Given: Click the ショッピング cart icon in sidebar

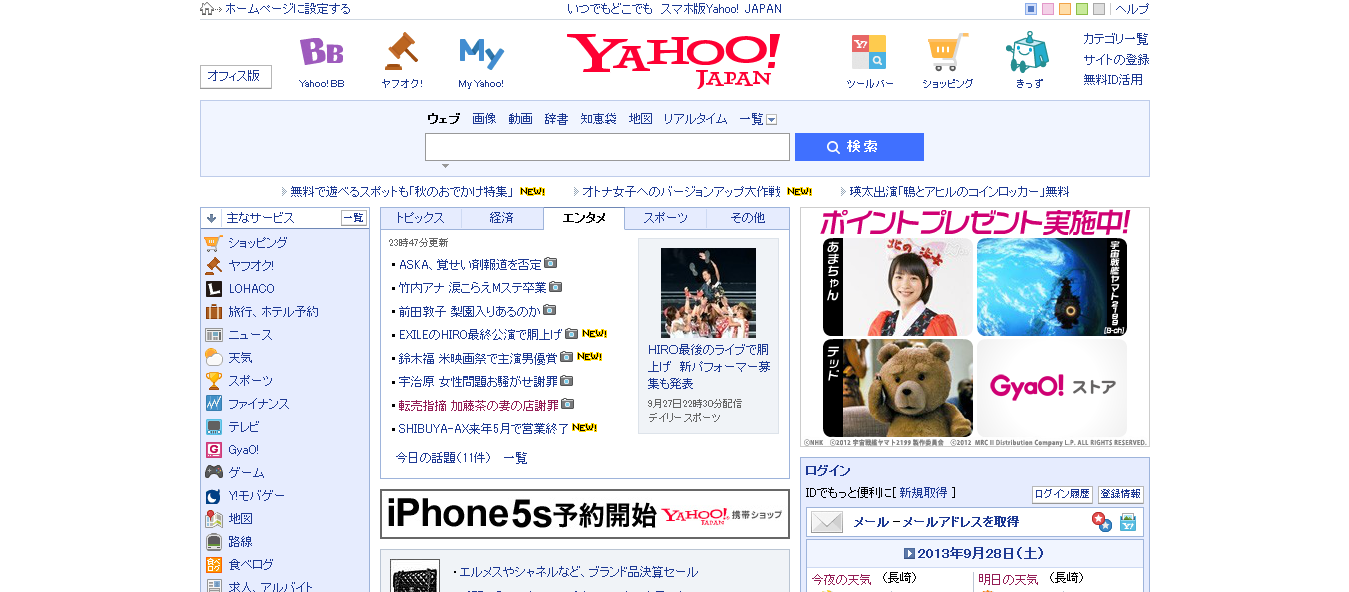Looking at the screenshot, I should click(x=213, y=242).
